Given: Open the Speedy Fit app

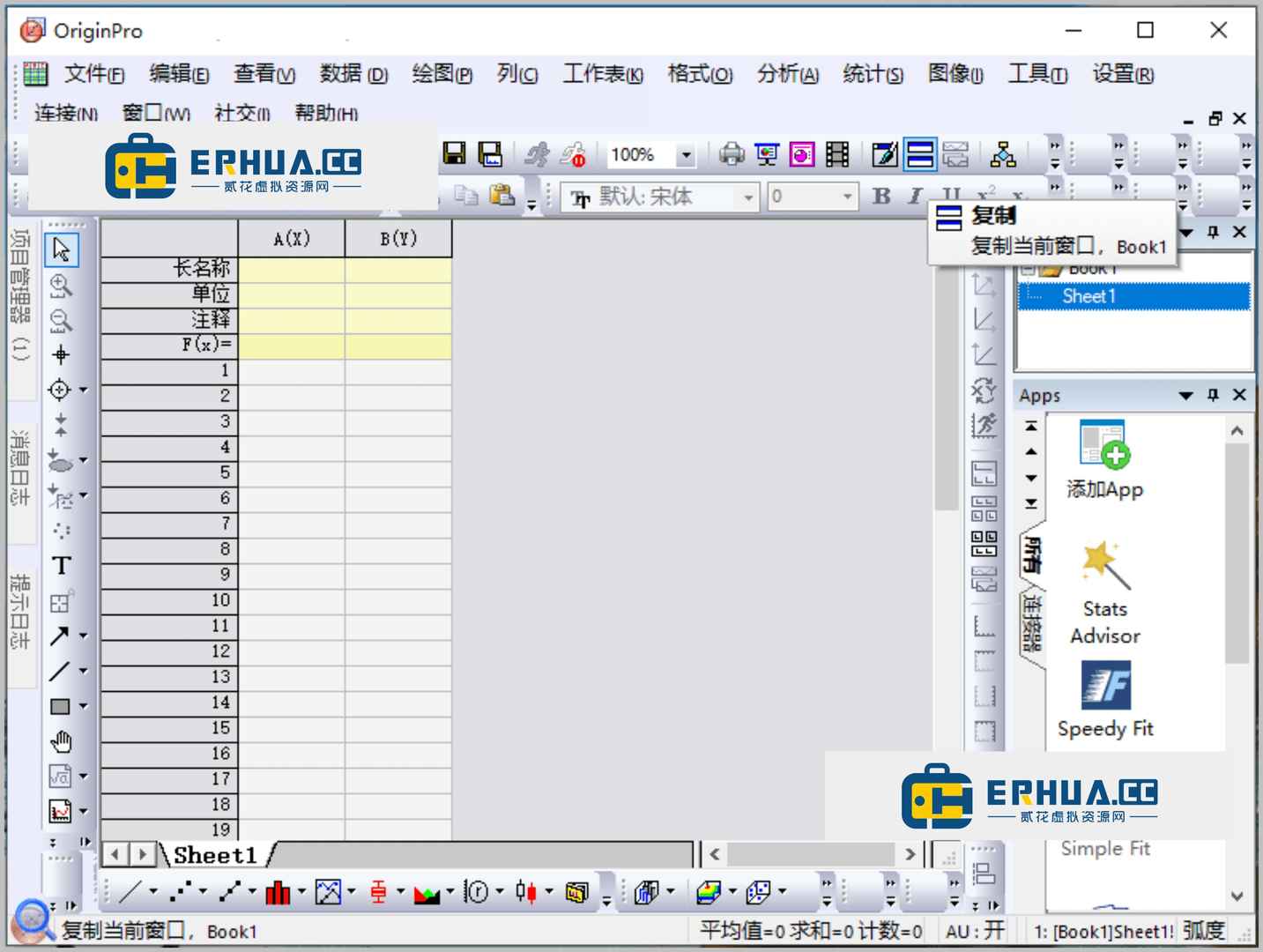Looking at the screenshot, I should click(x=1105, y=700).
